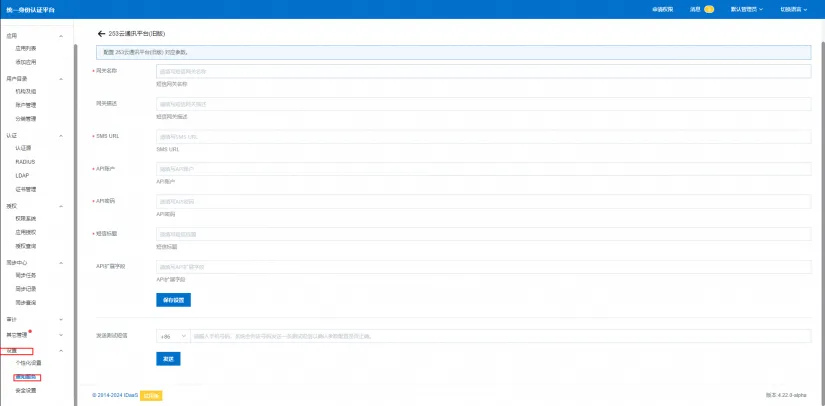This screenshot has height=406, width=825.
Task: Go to 账户管理 in the sidebar
Action: (x=26, y=103)
